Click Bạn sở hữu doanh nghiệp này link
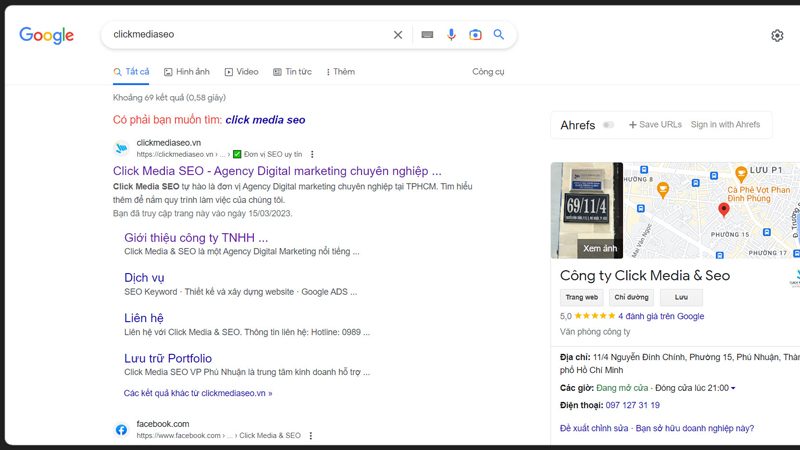Screen dimensions: 800x450 (x=694, y=428)
